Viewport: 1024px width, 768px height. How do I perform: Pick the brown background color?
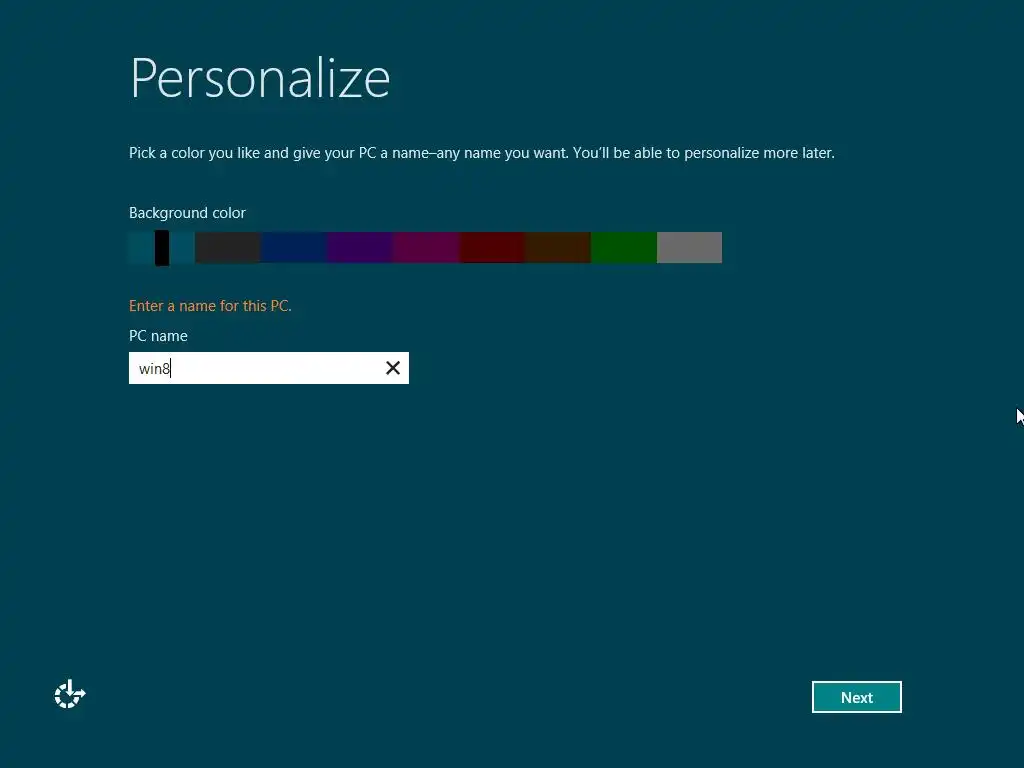click(558, 248)
